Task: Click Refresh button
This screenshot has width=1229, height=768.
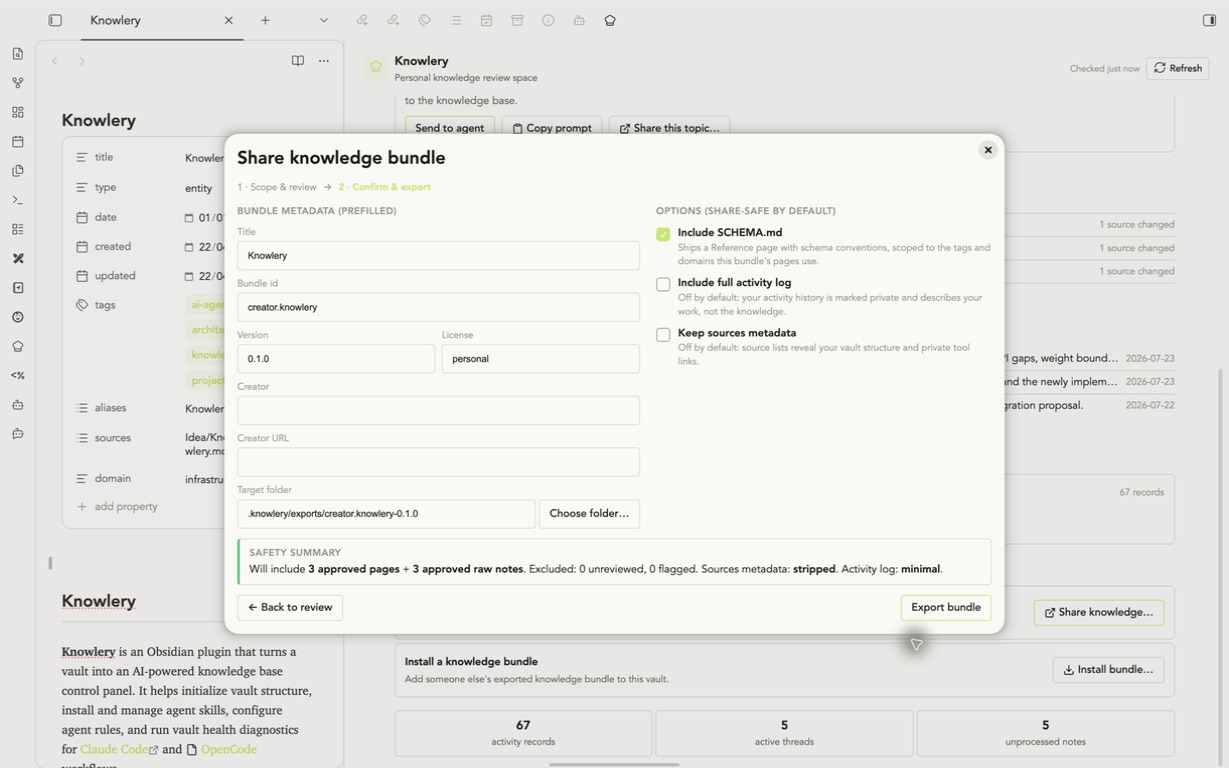Action: pyautogui.click(x=1178, y=68)
